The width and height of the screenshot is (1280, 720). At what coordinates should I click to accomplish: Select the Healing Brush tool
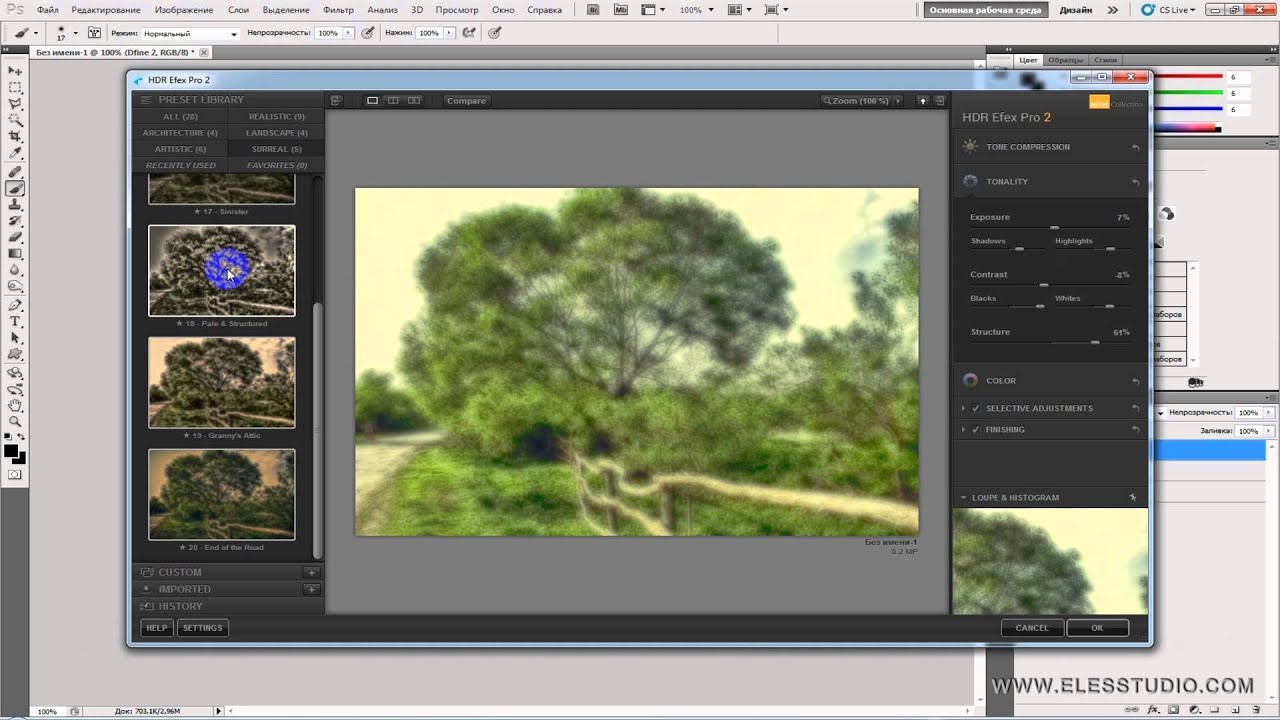[15, 172]
